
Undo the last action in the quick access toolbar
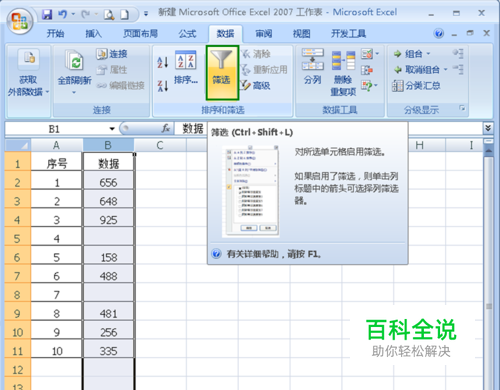[x=62, y=14]
